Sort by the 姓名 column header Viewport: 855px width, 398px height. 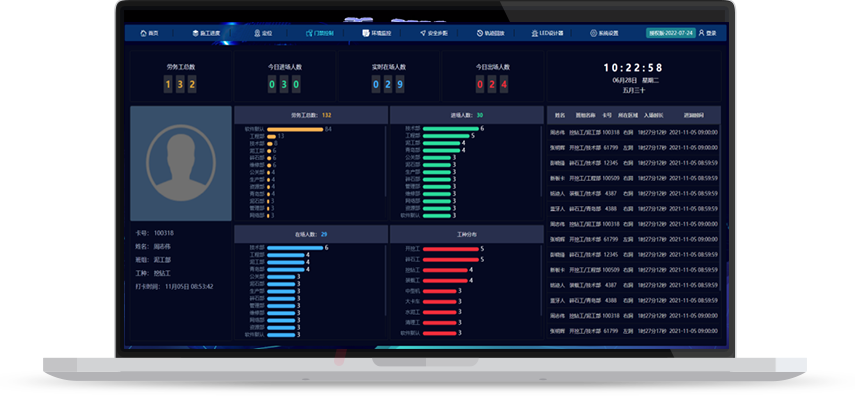click(560, 116)
